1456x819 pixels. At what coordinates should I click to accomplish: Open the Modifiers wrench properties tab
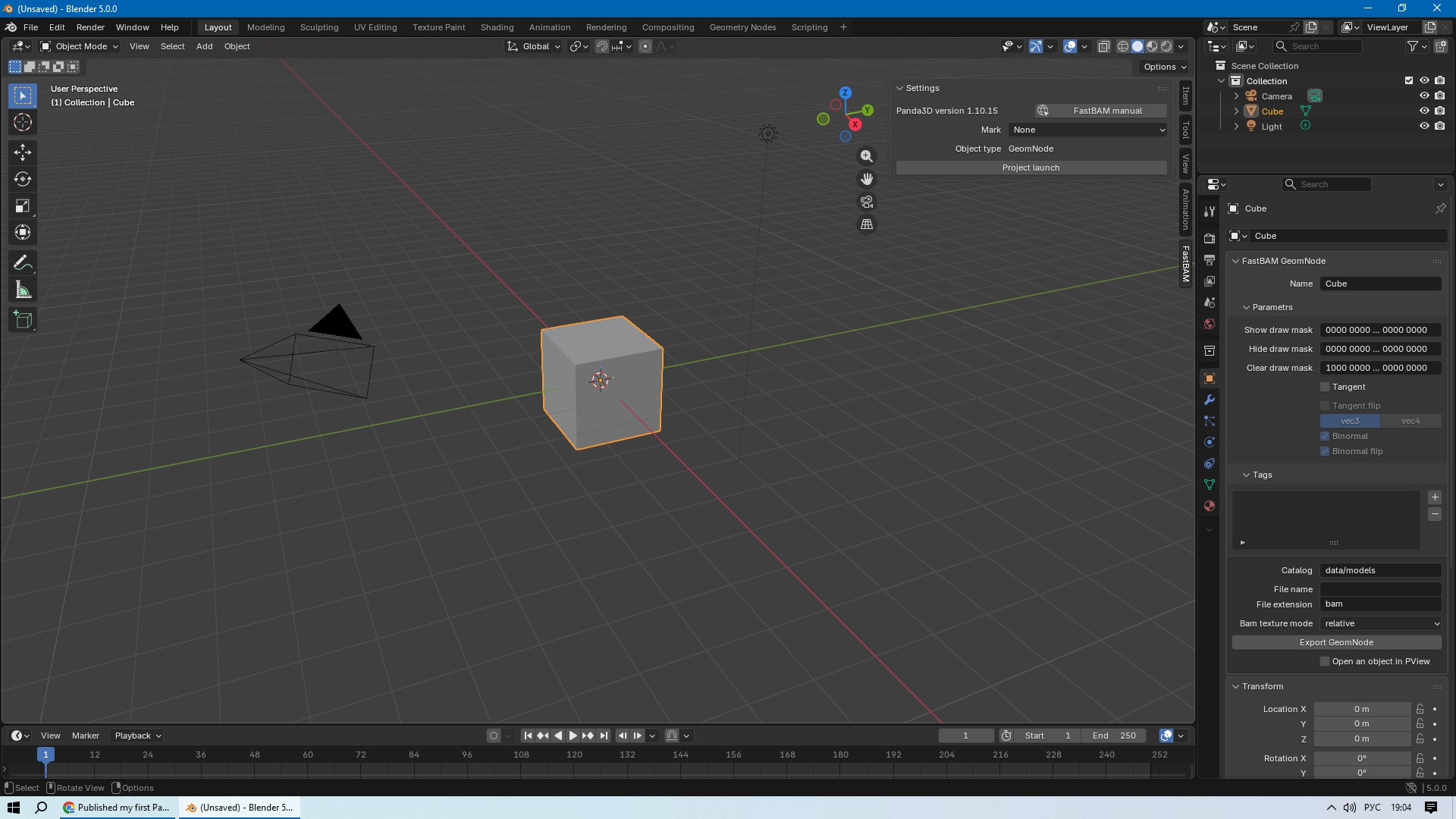(1210, 400)
